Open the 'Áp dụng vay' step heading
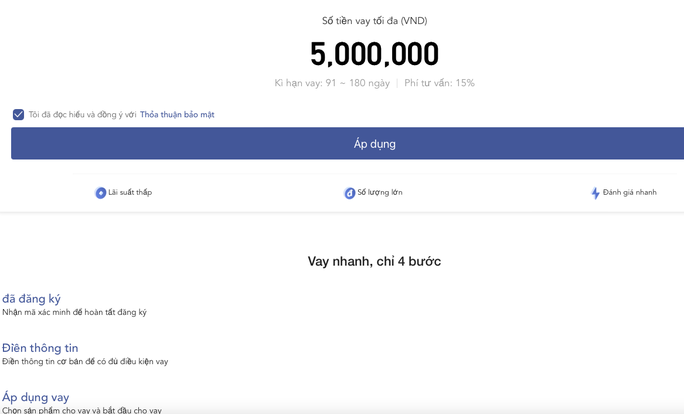Viewport: 684px width, 414px height. (36, 397)
